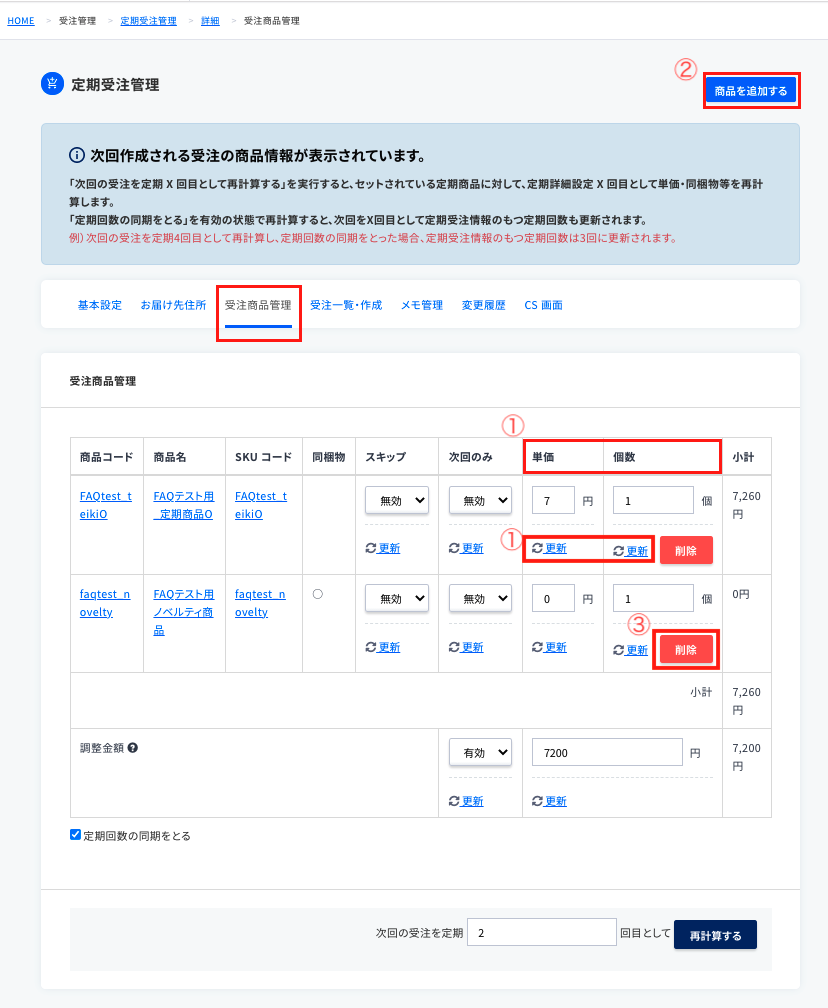Viewport: 828px width, 1008px height.
Task: Click the 0円 subtotal of faqtest_novelty row
Action: (x=741, y=594)
